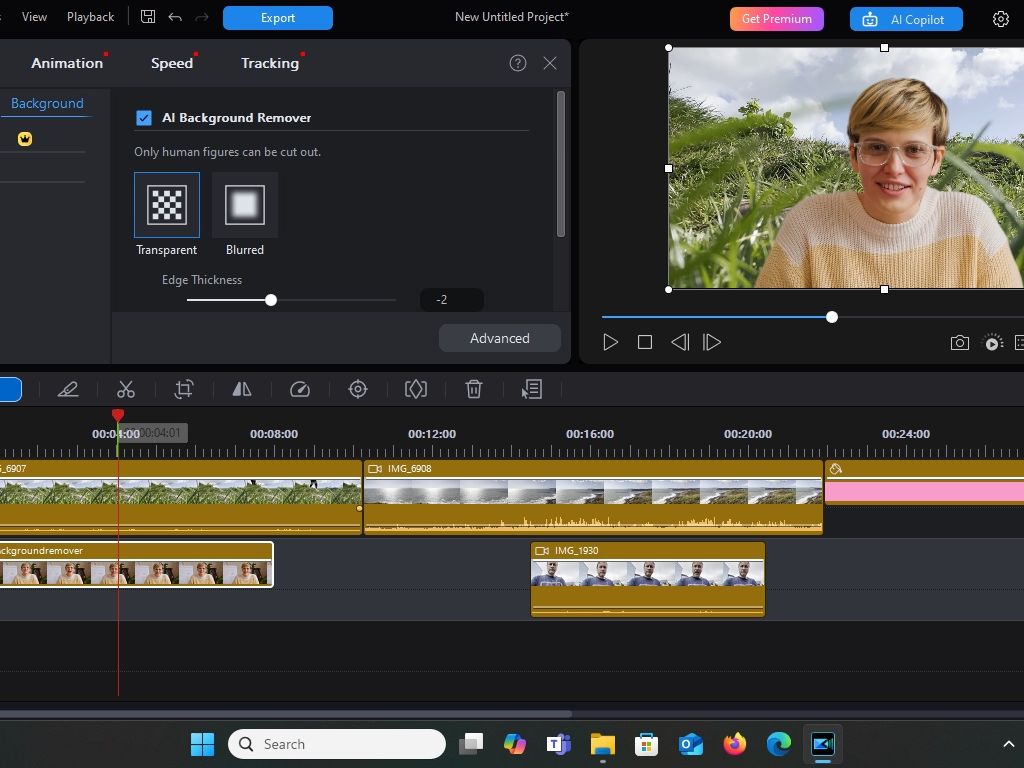The height and width of the screenshot is (768, 1024).
Task: Select the Blurred background option
Action: (x=245, y=205)
